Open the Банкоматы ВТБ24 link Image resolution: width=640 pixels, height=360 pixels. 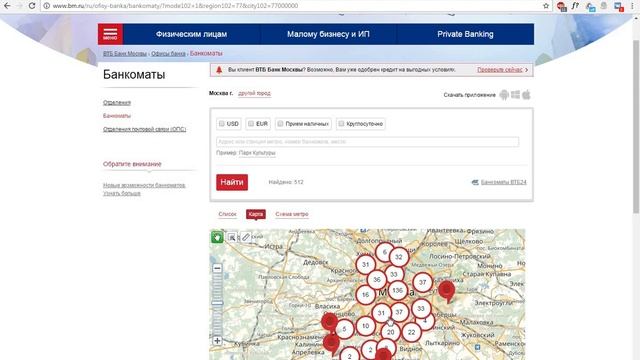(x=503, y=182)
